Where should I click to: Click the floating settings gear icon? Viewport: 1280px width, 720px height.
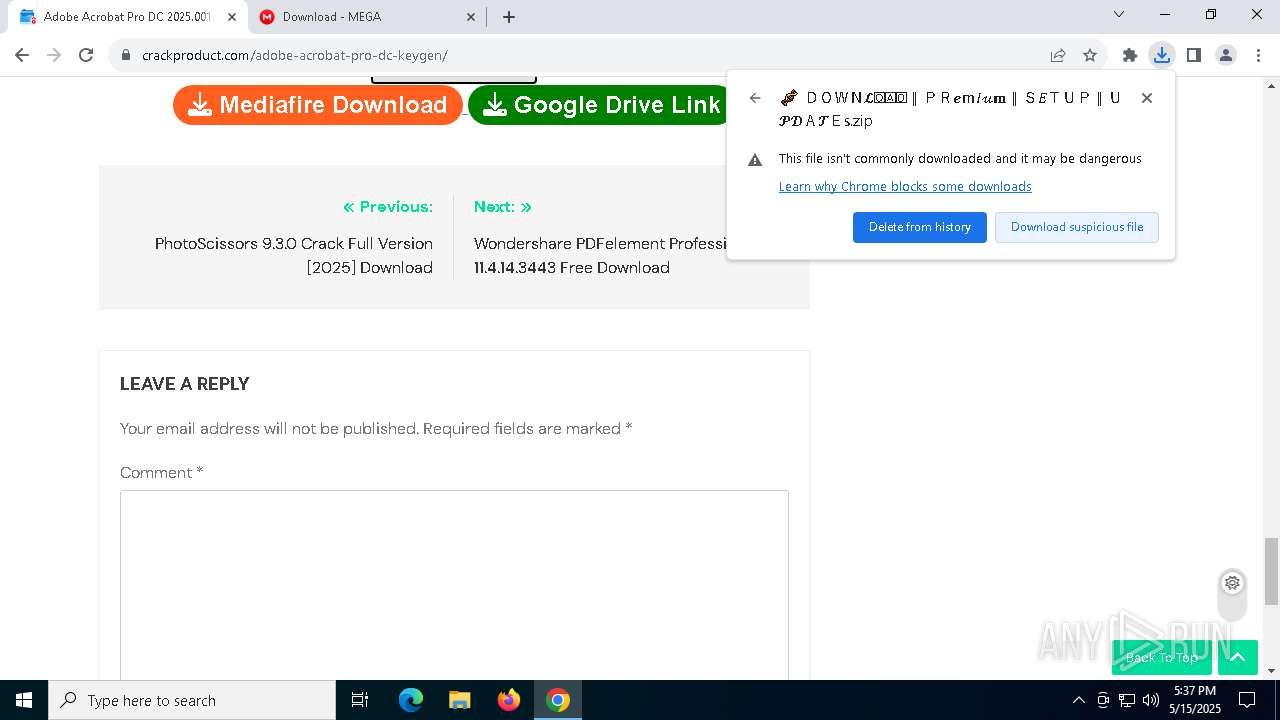point(1232,583)
